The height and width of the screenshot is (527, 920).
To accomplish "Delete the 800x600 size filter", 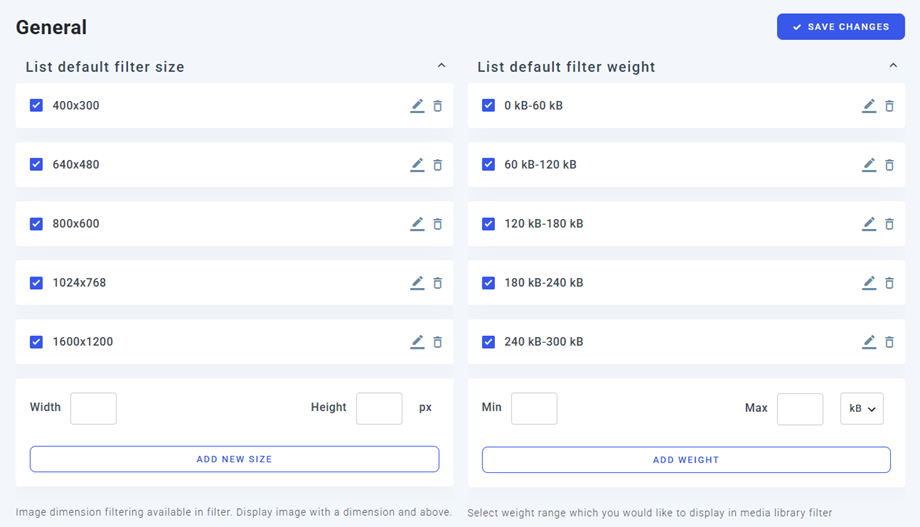I will 438,224.
